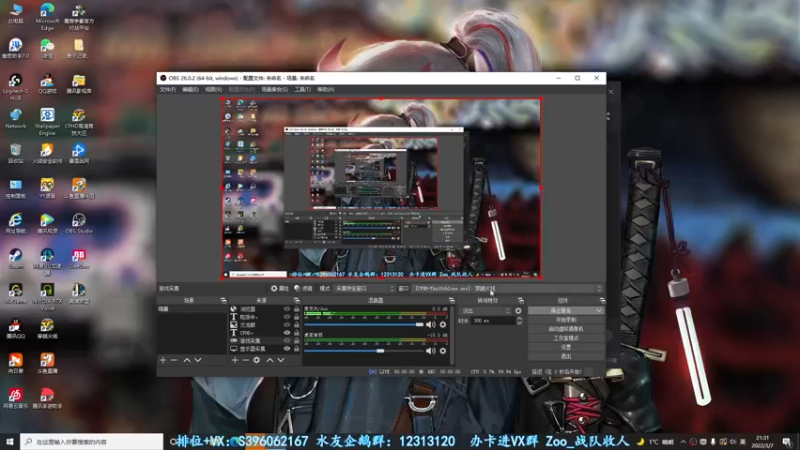Toggle the lock on the 交流群 source
800x450 pixels.
point(296,325)
